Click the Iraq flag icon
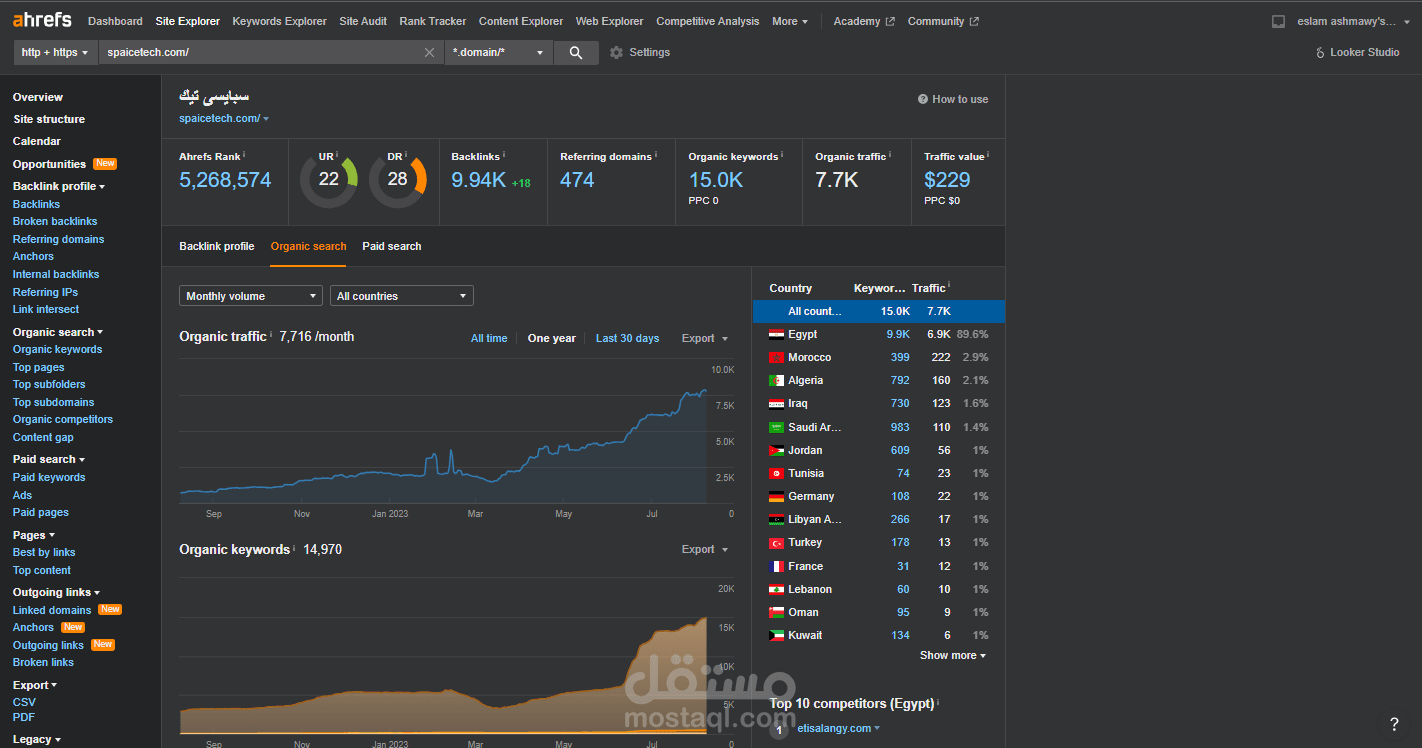This screenshot has height=748, width=1422. [x=777, y=404]
